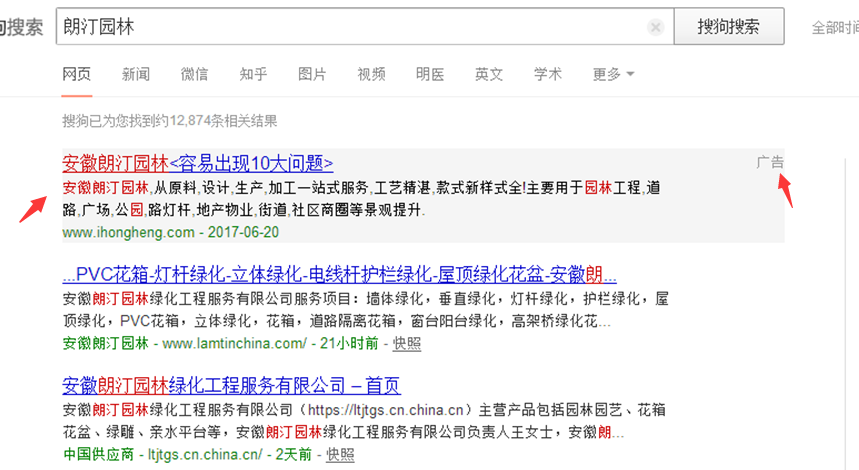
Task: Click the 广告 label on the ad result
Action: tap(770, 162)
